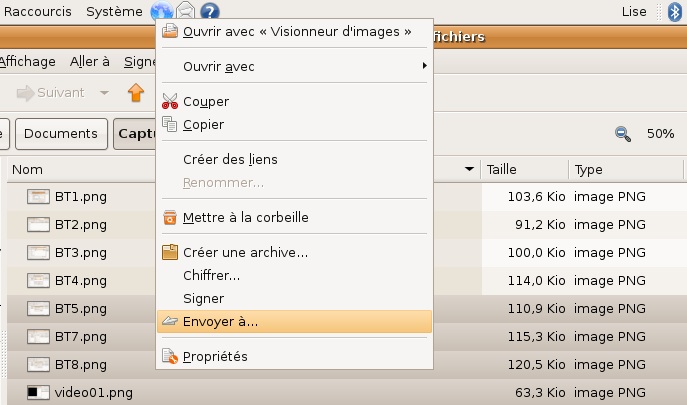Click the Propriétés icon in context menu

pos(169,356)
